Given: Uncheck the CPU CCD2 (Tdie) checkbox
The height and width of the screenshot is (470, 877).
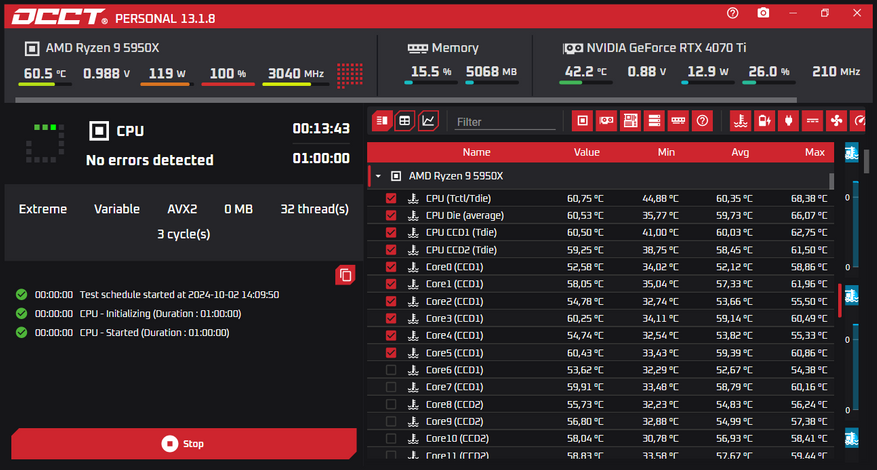Looking at the screenshot, I should [x=391, y=250].
